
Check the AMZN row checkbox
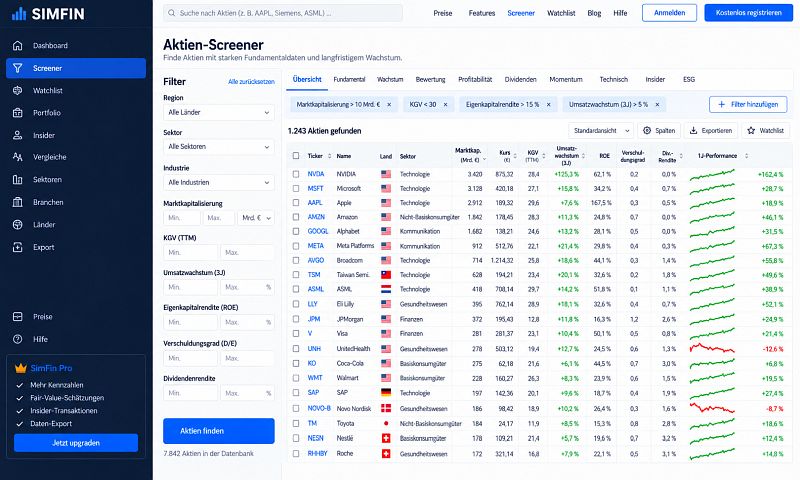pos(296,217)
